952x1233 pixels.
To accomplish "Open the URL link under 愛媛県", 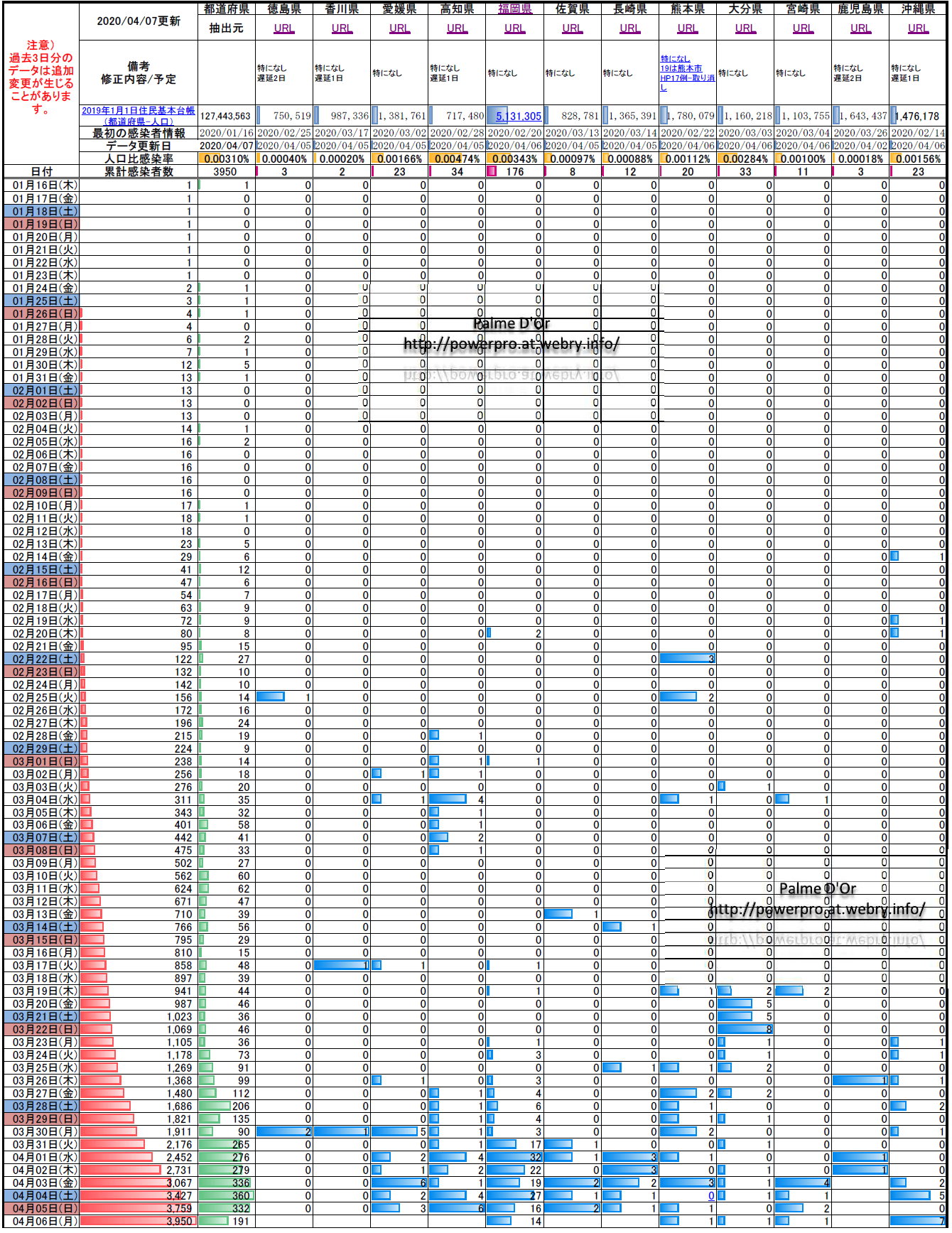I will pyautogui.click(x=399, y=28).
